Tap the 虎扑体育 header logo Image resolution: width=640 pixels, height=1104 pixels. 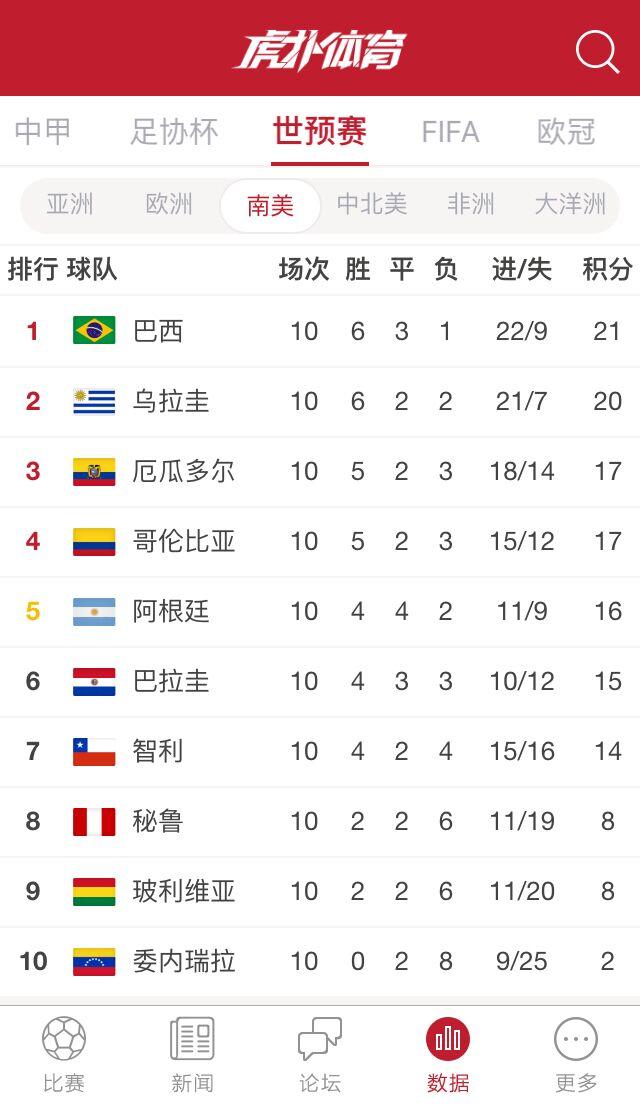(x=320, y=51)
